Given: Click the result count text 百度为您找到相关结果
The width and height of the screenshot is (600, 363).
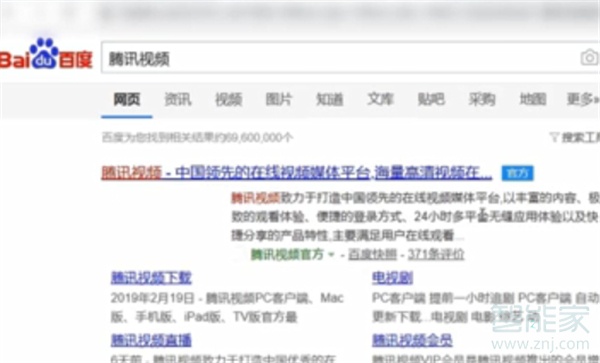Looking at the screenshot, I should click(197, 137).
